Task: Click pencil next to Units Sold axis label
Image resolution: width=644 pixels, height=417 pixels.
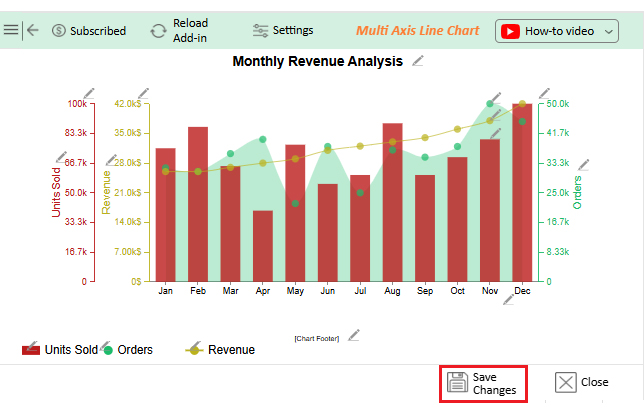Action: tap(61, 158)
